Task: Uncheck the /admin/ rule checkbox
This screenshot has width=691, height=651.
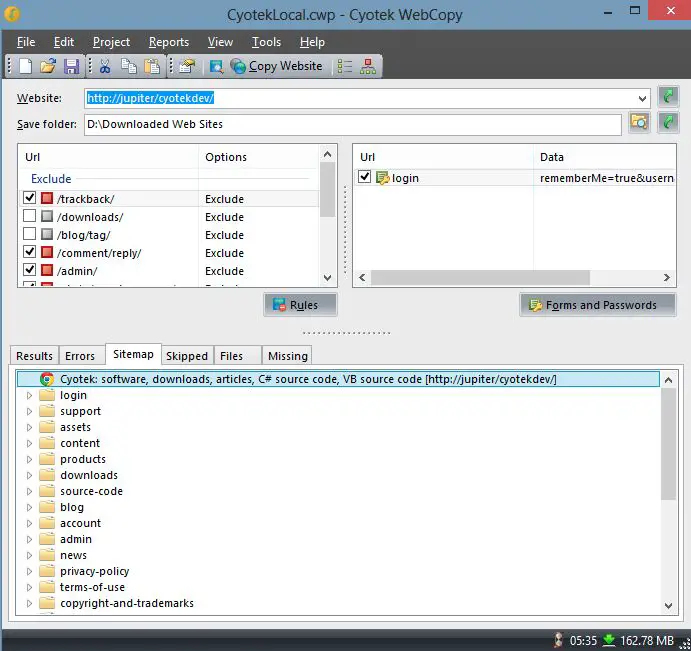Action: tap(30, 269)
